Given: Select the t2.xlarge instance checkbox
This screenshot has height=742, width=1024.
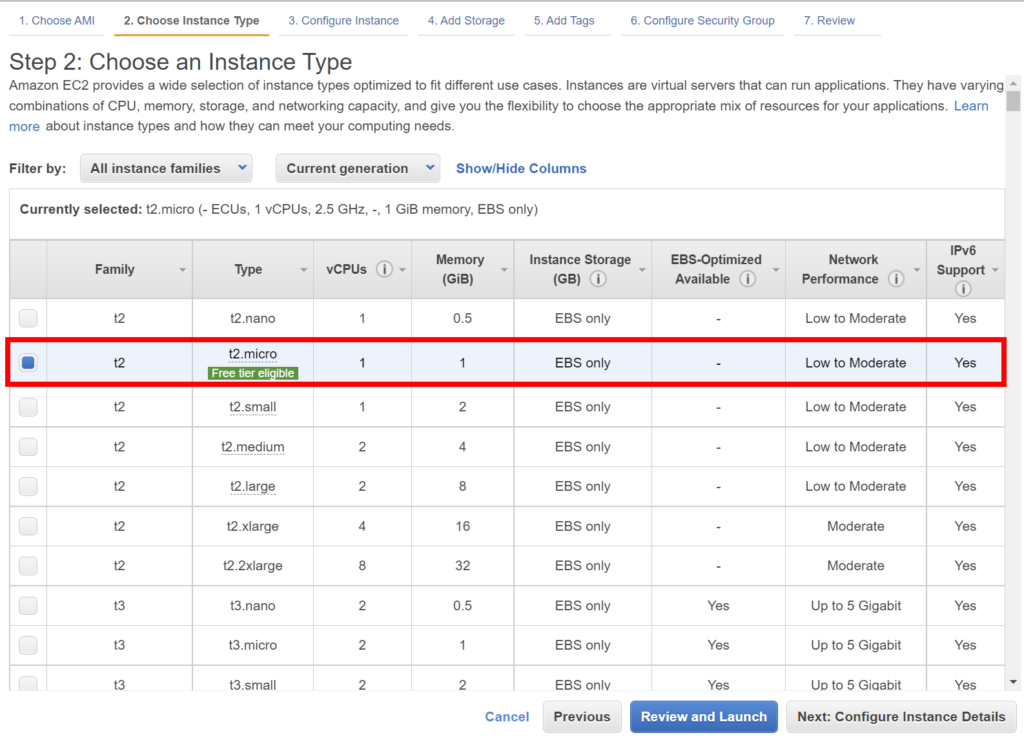Looking at the screenshot, I should [x=28, y=526].
